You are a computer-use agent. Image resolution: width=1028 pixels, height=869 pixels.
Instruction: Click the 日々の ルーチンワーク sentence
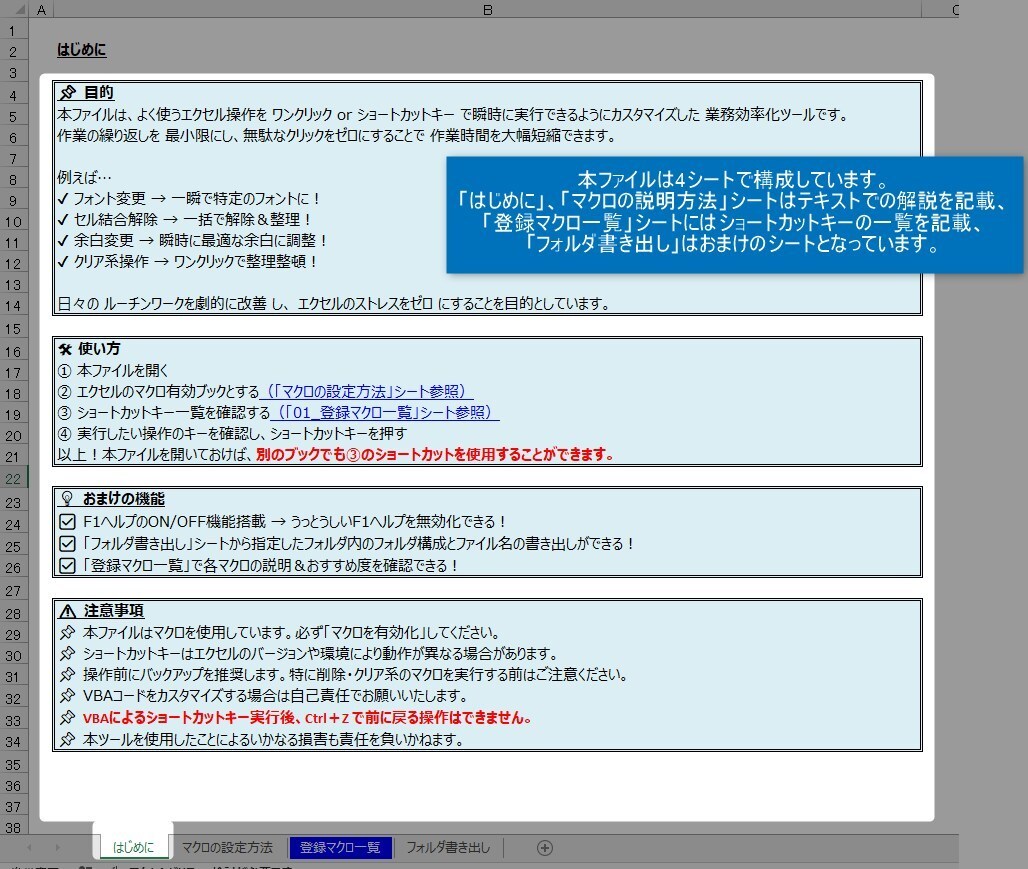click(334, 303)
